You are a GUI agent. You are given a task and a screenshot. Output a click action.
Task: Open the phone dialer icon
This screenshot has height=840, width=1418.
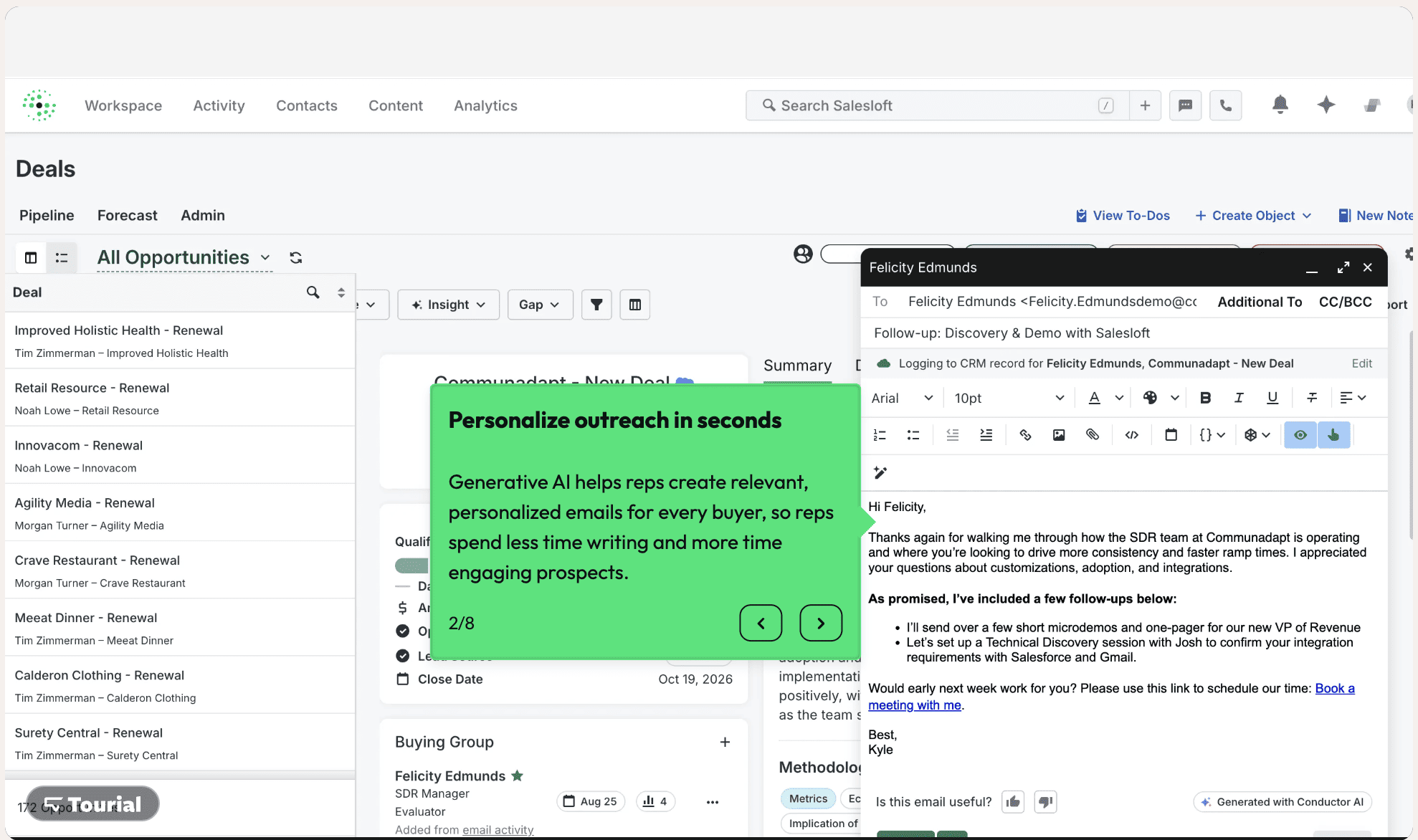[x=1226, y=105]
